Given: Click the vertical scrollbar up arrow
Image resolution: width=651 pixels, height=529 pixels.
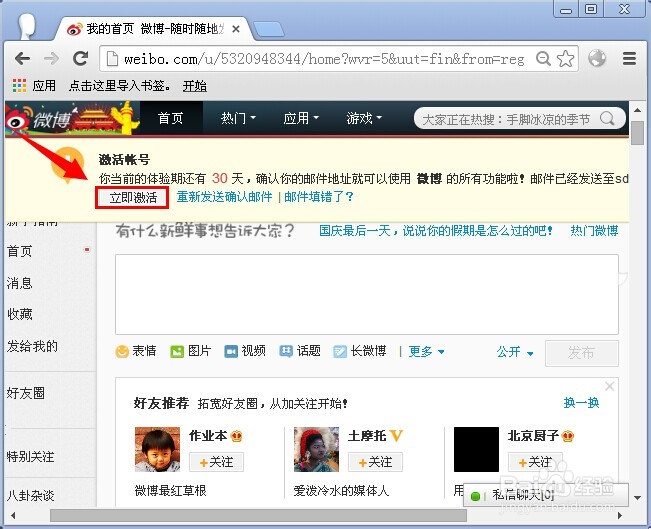Looking at the screenshot, I should (637, 110).
